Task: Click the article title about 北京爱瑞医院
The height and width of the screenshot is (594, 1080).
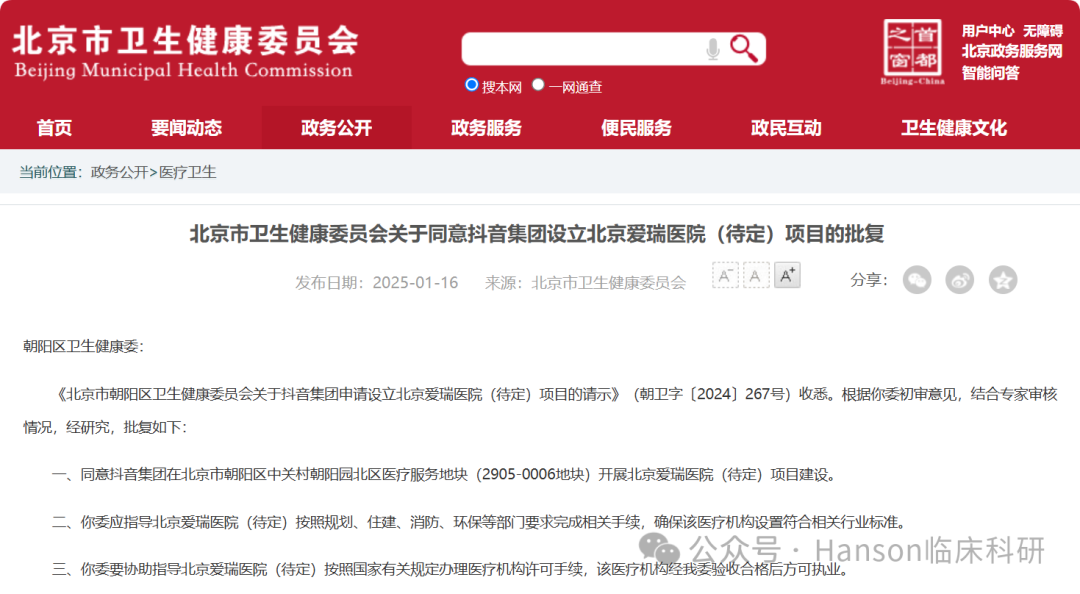Action: [x=537, y=234]
